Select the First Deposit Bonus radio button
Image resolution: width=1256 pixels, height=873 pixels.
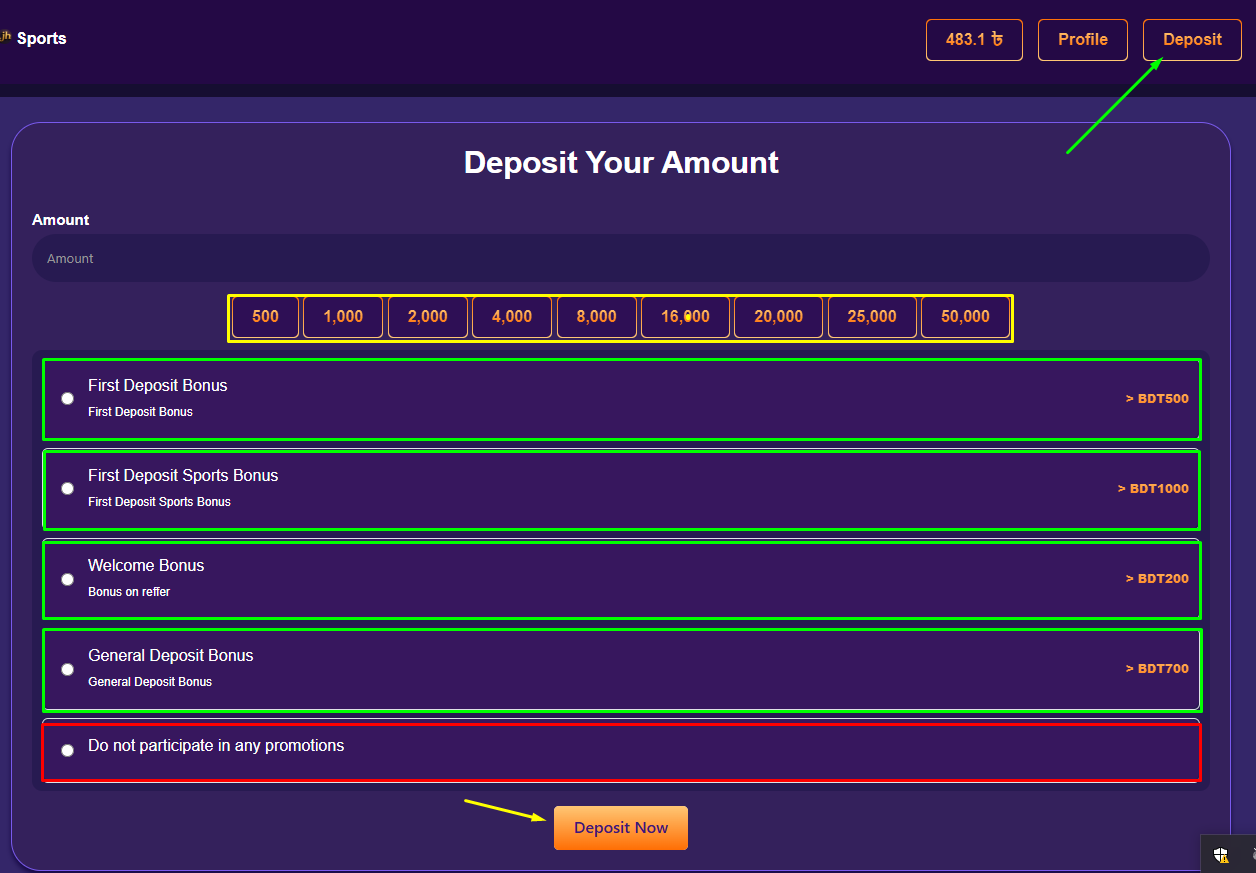pos(67,398)
